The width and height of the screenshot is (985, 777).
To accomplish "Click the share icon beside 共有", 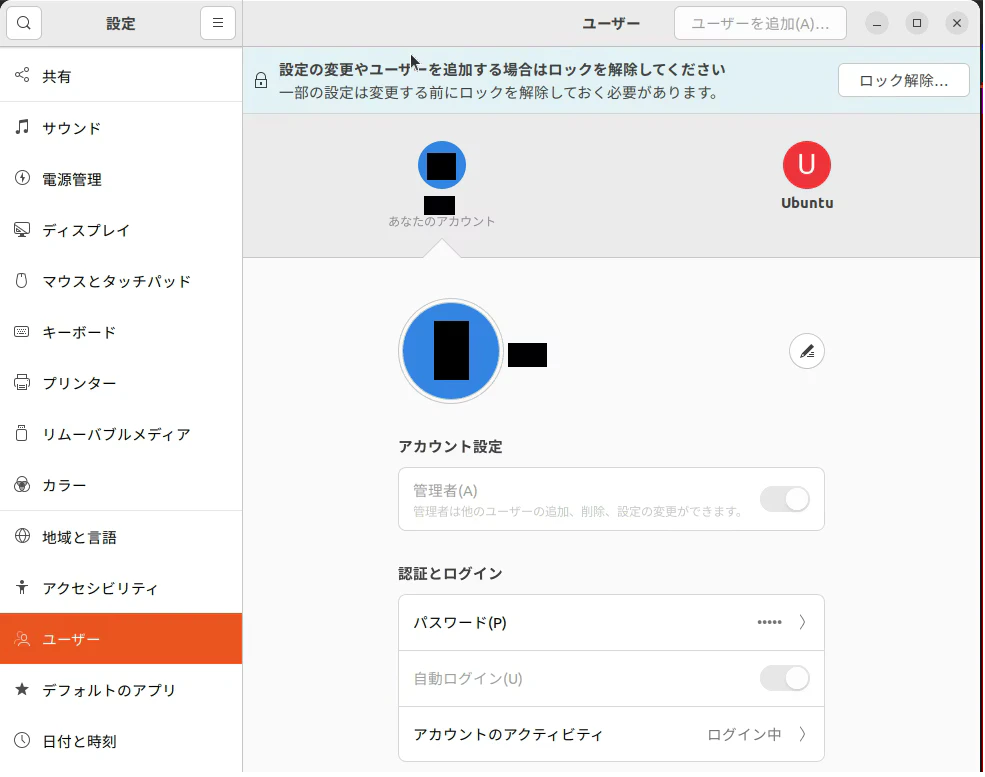I will pyautogui.click(x=22, y=75).
